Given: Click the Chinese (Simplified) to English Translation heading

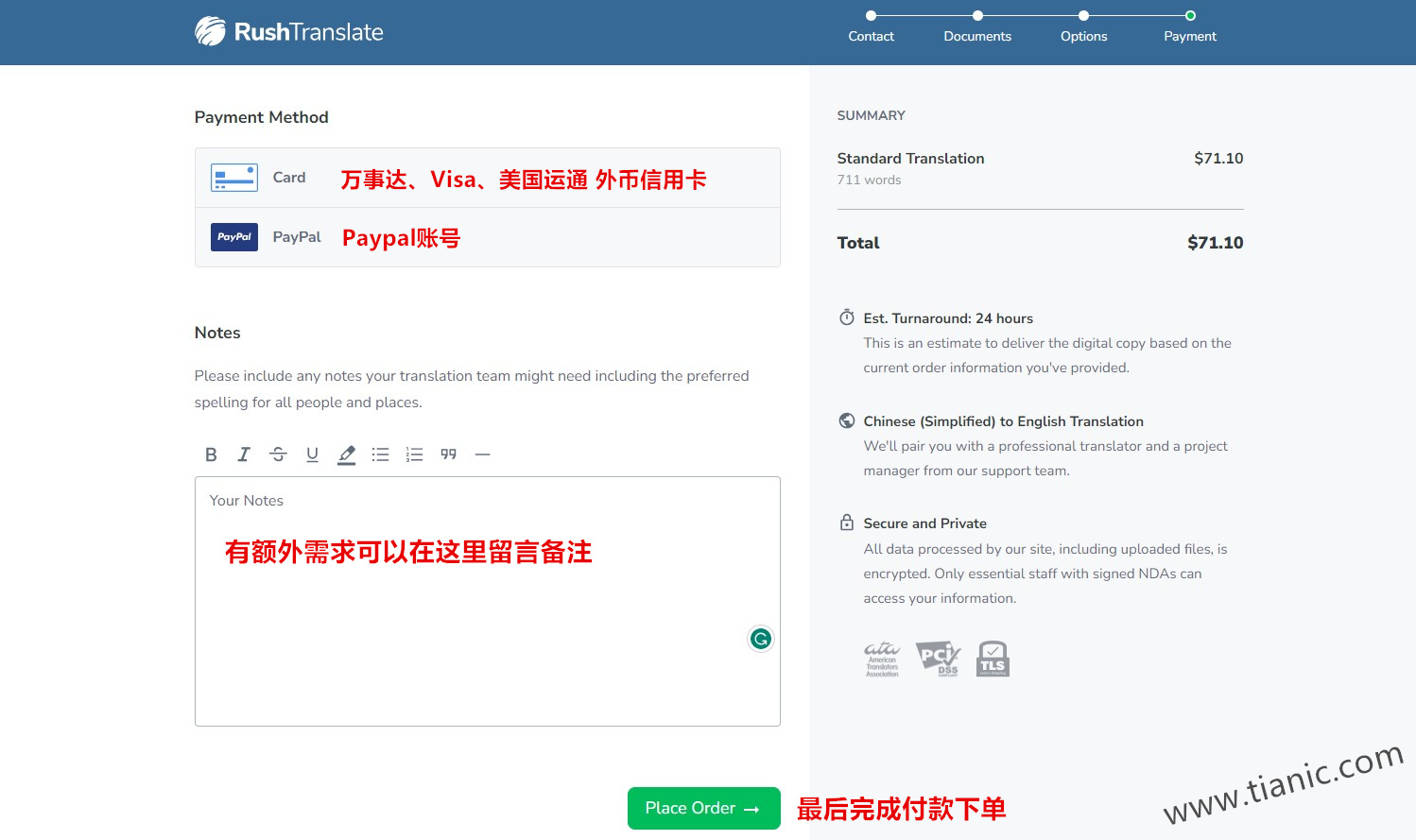Looking at the screenshot, I should pos(1003,421).
